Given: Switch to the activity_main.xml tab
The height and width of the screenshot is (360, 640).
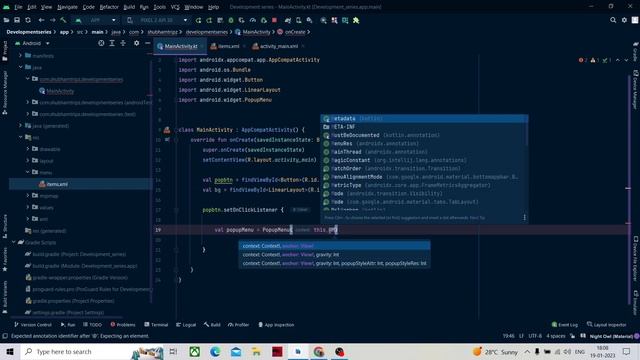Looking at the screenshot, I should click(x=278, y=46).
